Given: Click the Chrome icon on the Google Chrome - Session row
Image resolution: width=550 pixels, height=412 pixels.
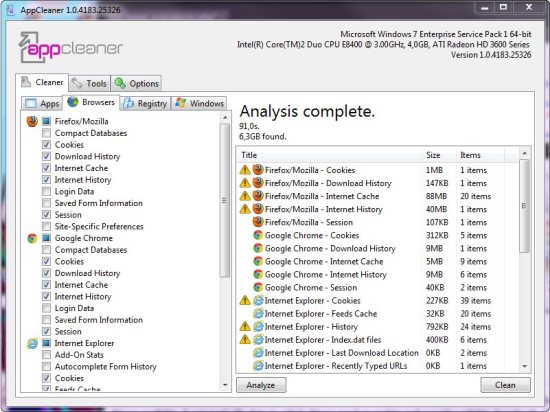Looking at the screenshot, I should tap(258, 288).
